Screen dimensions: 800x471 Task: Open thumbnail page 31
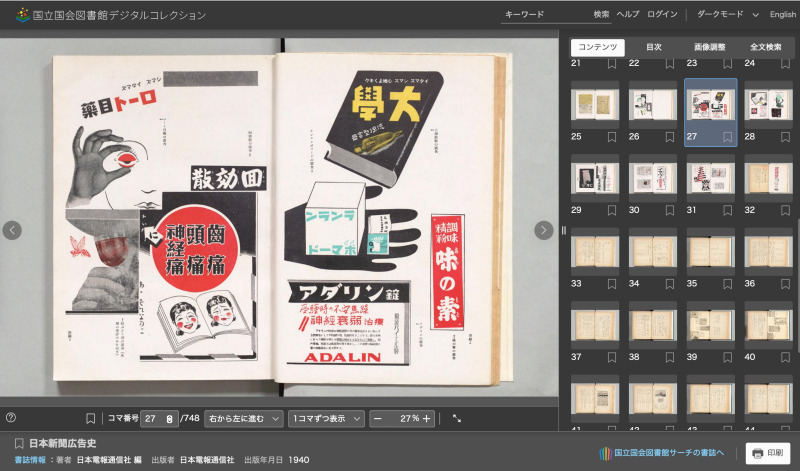tap(711, 178)
